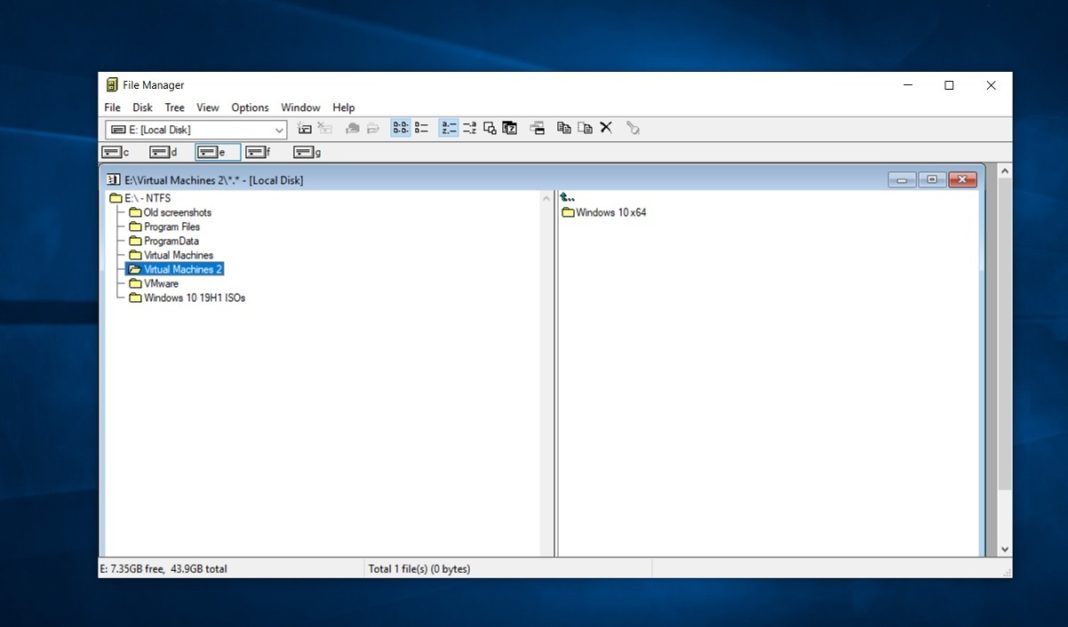
Task: Click the .. parent directory entry
Action: 566,197
